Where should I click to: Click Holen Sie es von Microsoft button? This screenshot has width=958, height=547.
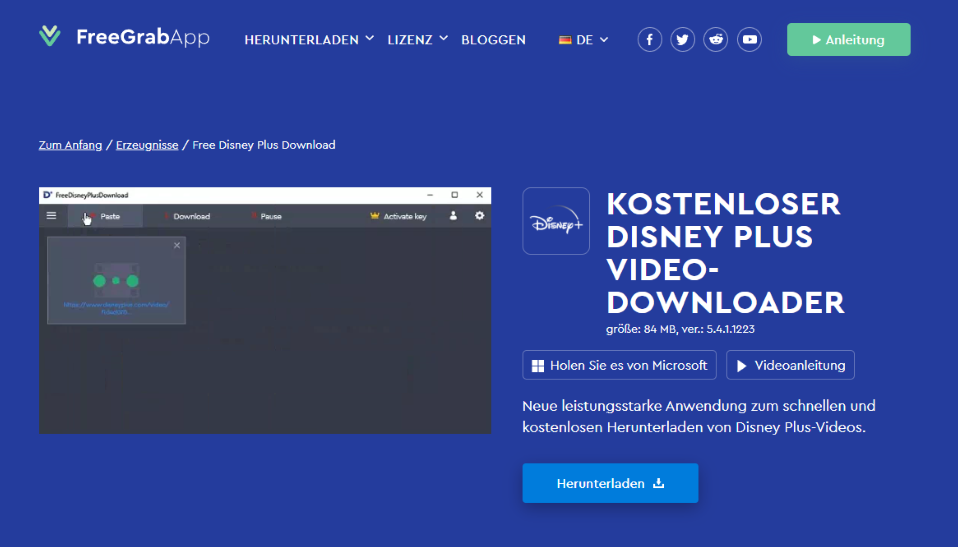pyautogui.click(x=619, y=365)
